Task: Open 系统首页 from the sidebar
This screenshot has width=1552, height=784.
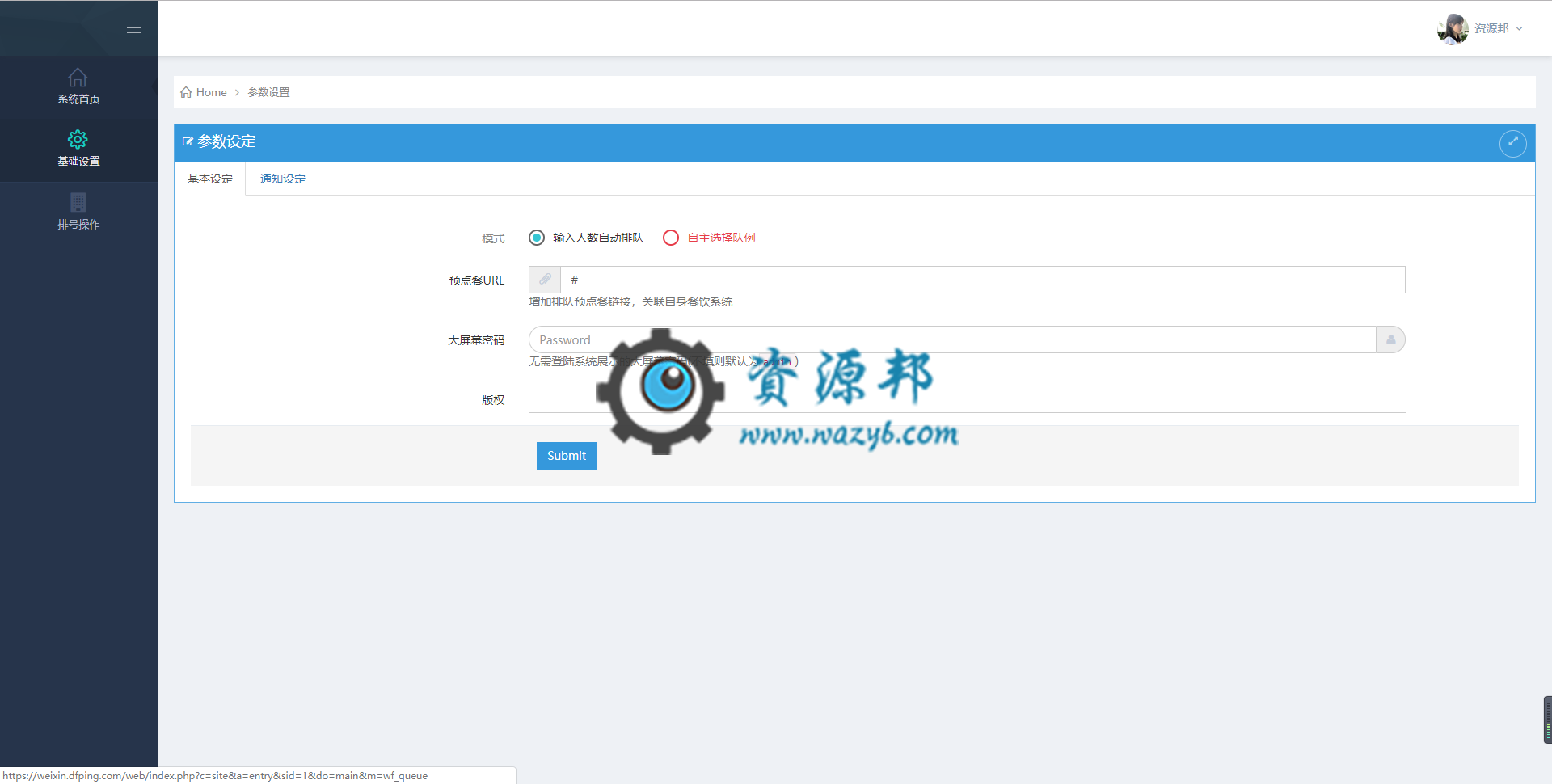Action: tap(78, 87)
